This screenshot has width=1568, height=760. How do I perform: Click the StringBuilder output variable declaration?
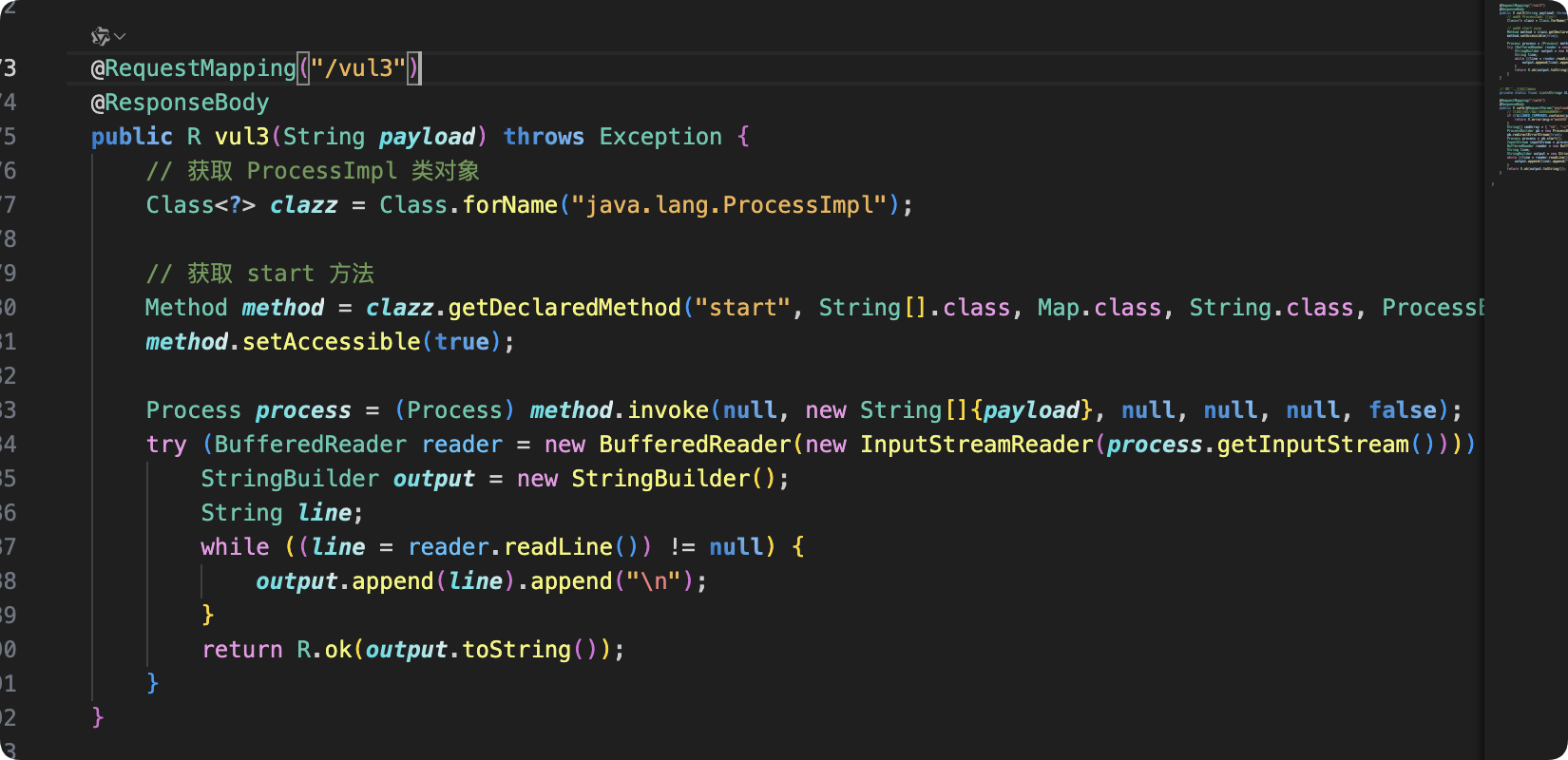(433, 479)
